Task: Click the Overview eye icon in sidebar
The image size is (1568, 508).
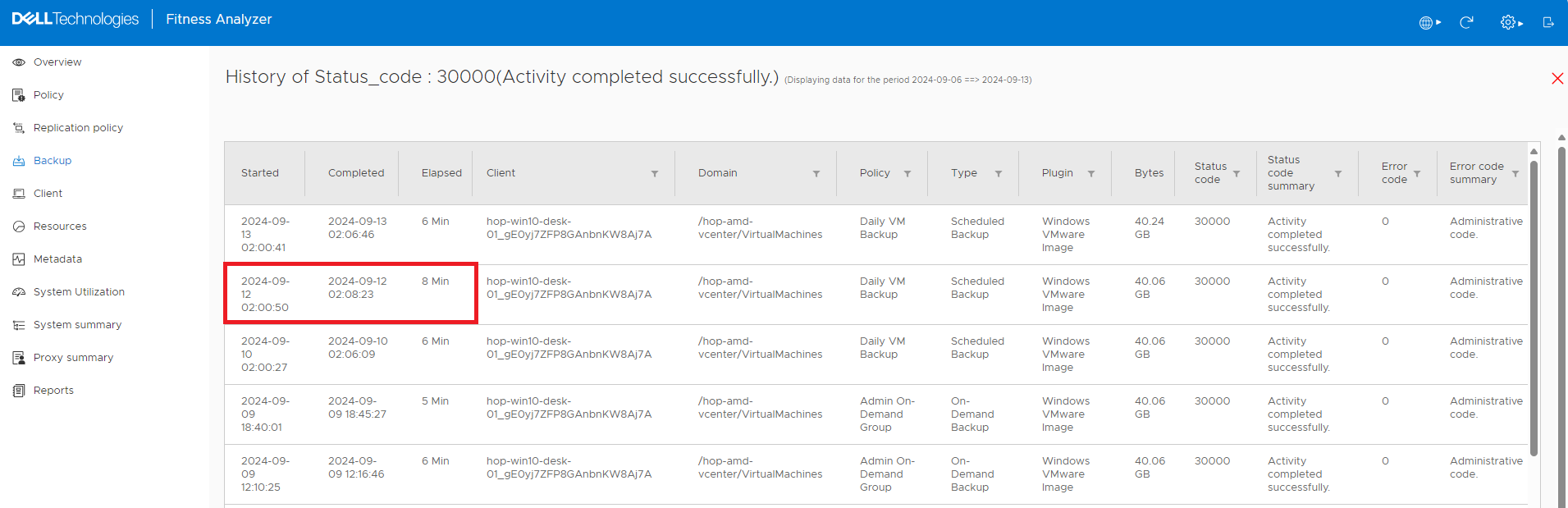Action: click(19, 62)
